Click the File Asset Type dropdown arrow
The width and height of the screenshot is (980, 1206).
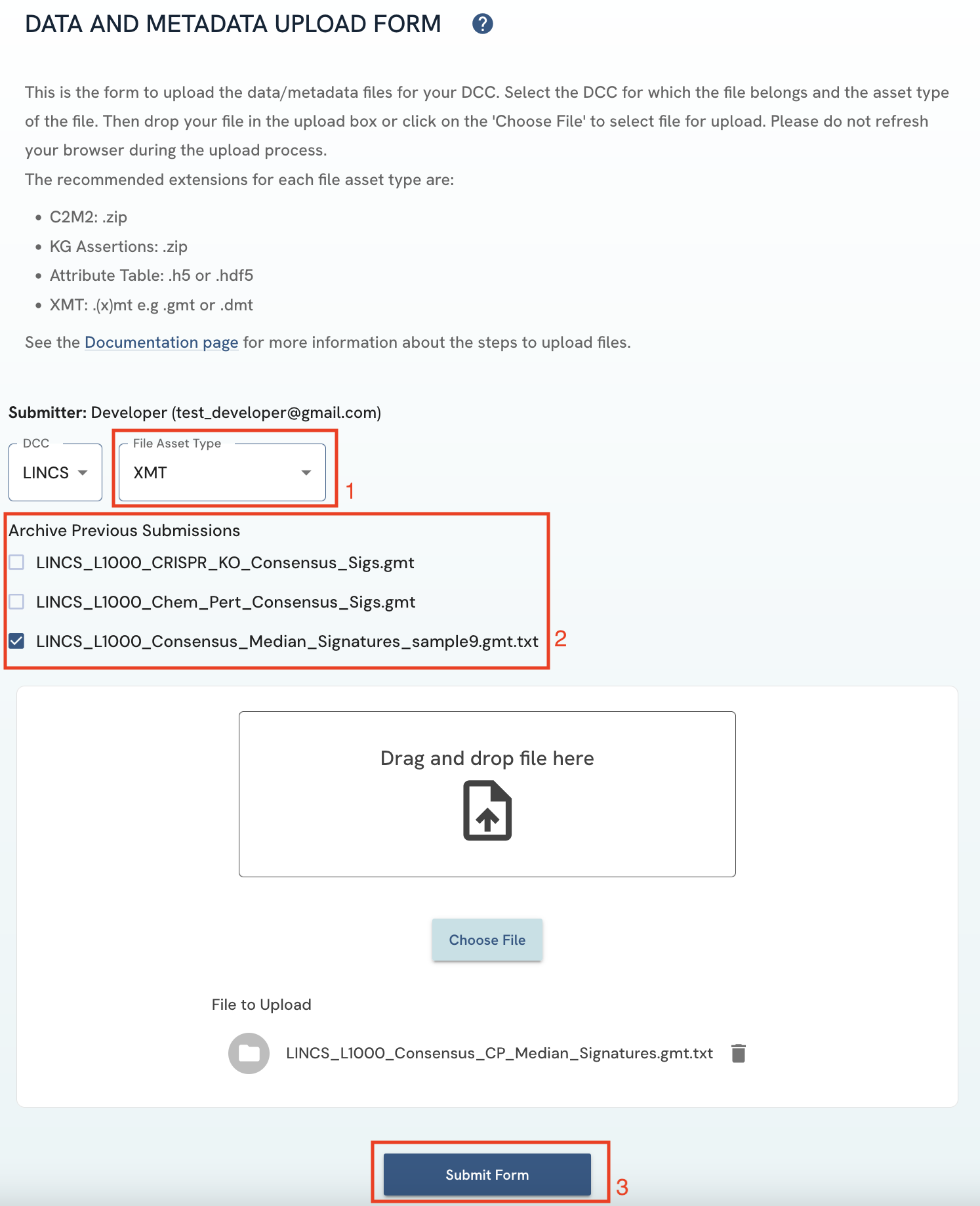point(306,472)
